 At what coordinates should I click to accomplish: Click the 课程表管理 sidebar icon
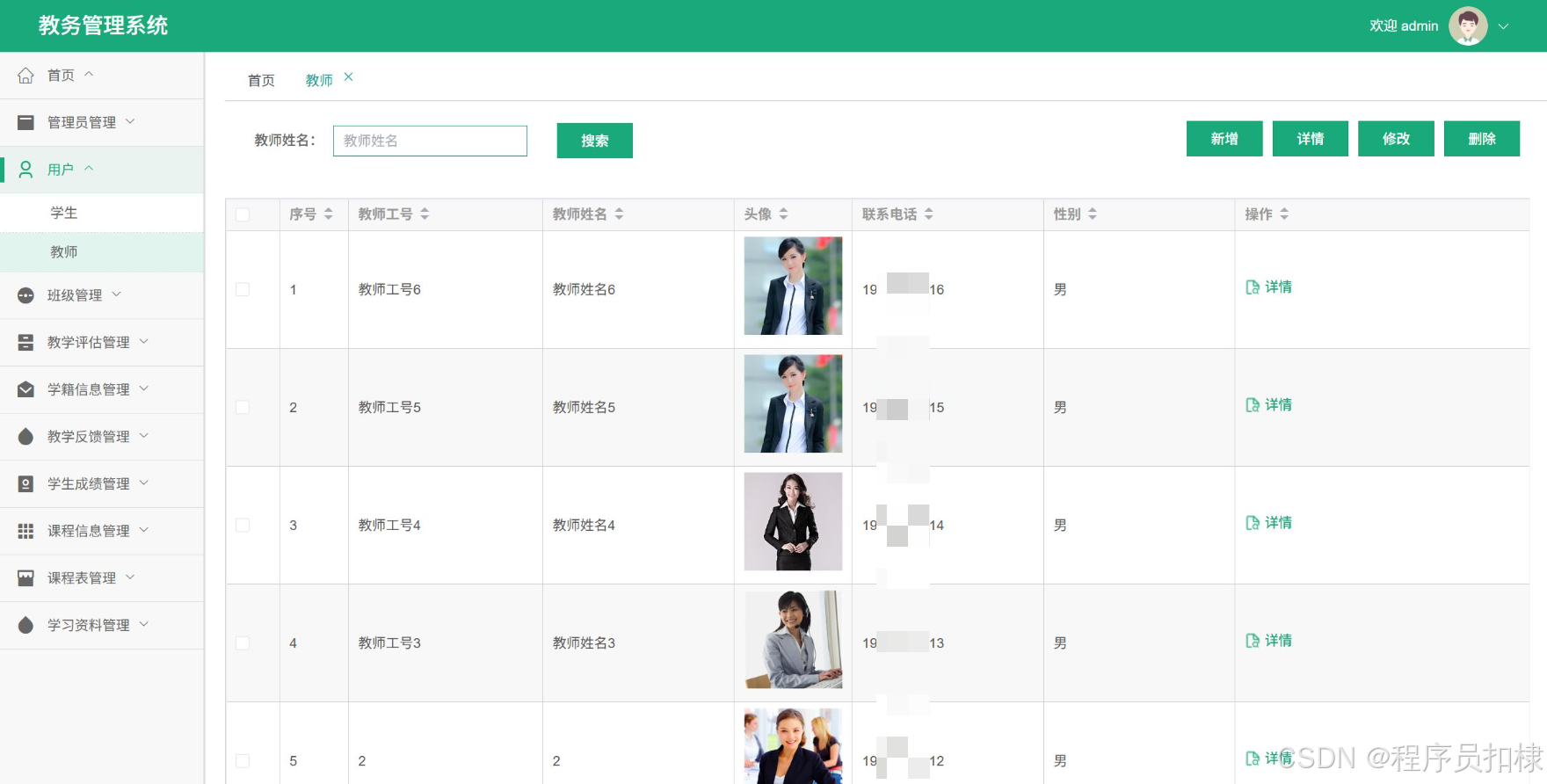point(26,577)
